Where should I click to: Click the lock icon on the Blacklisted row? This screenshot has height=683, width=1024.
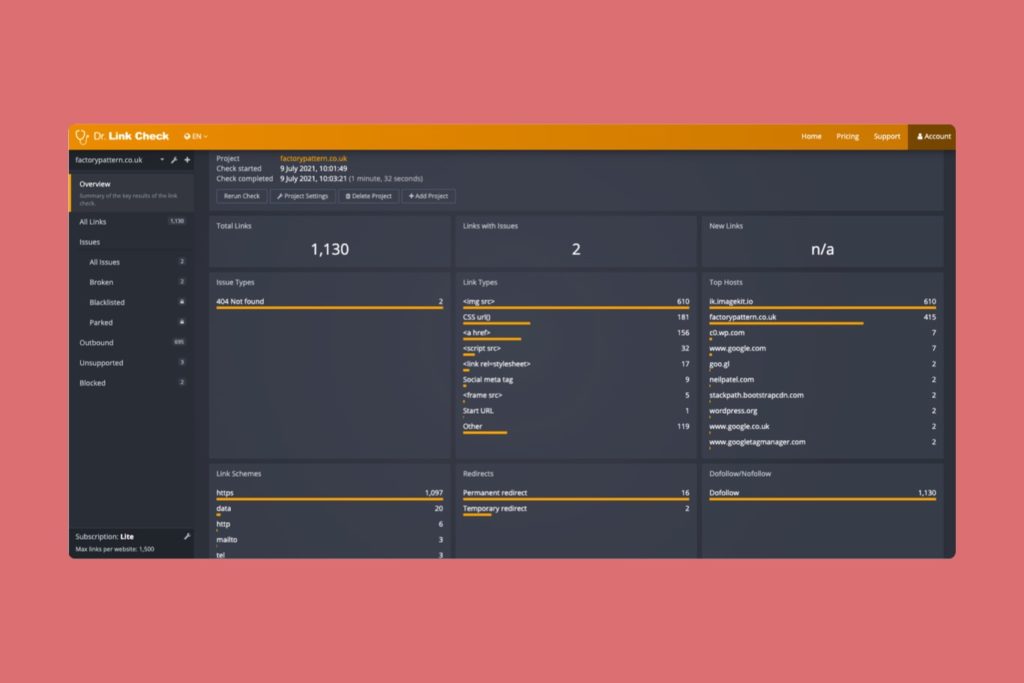click(181, 302)
